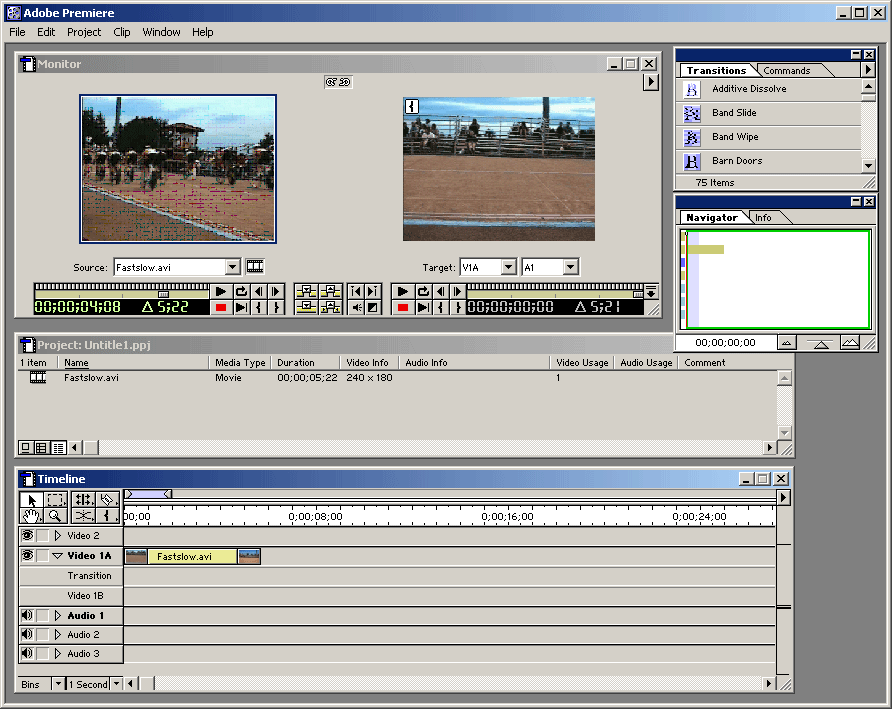The image size is (892, 709).
Task: Select the Razor tool in Timeline
Action: 107,500
